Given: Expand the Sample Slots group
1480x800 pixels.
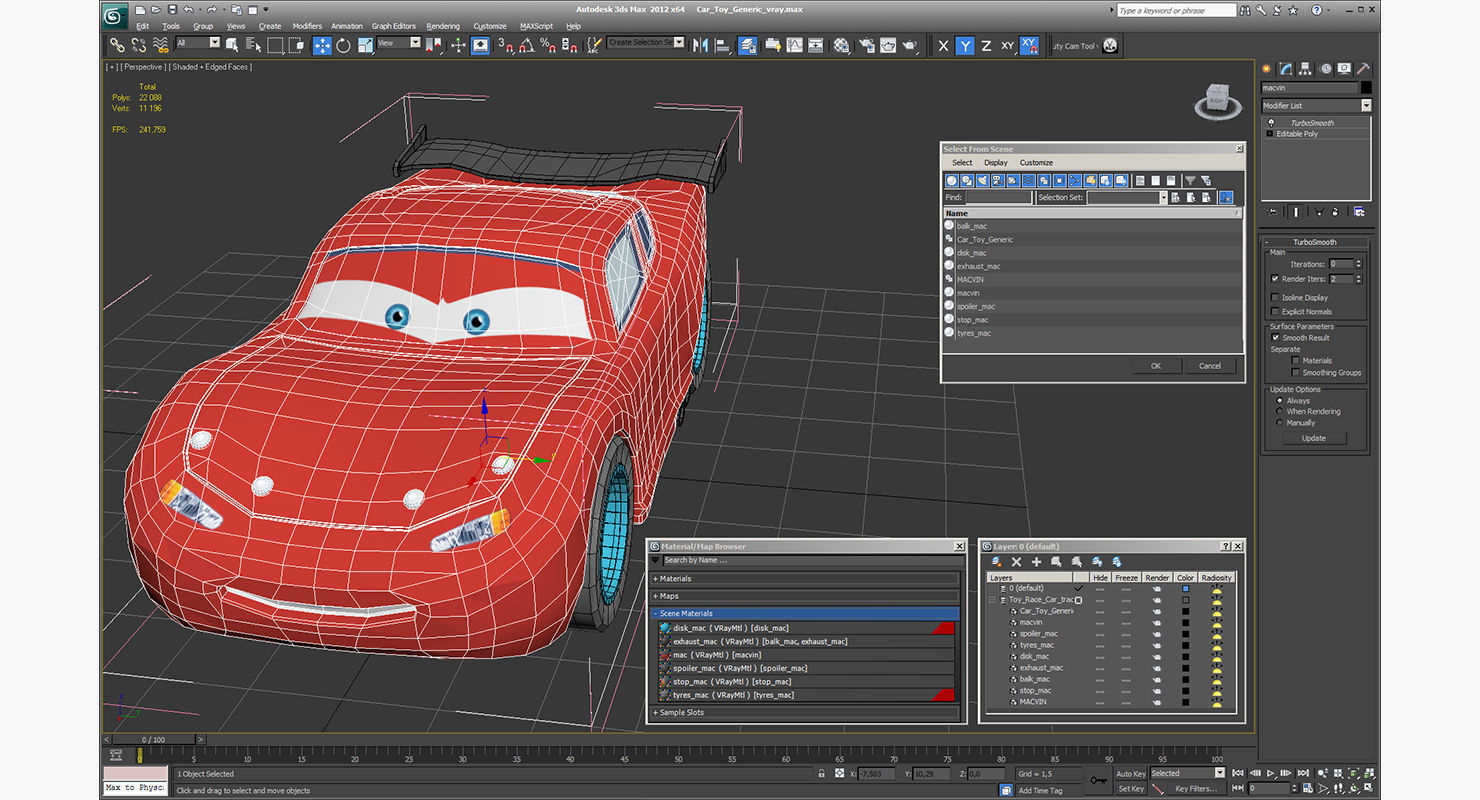Looking at the screenshot, I should [805, 712].
